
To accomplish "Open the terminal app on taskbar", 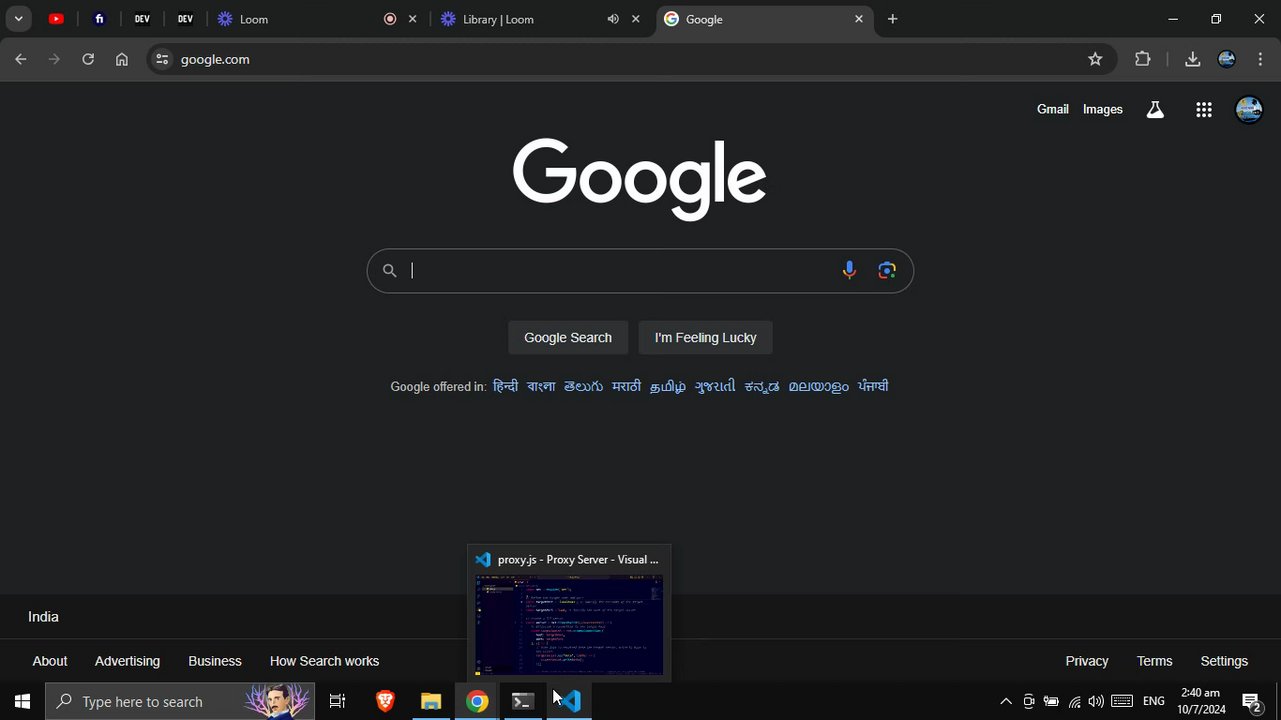I will [522, 701].
